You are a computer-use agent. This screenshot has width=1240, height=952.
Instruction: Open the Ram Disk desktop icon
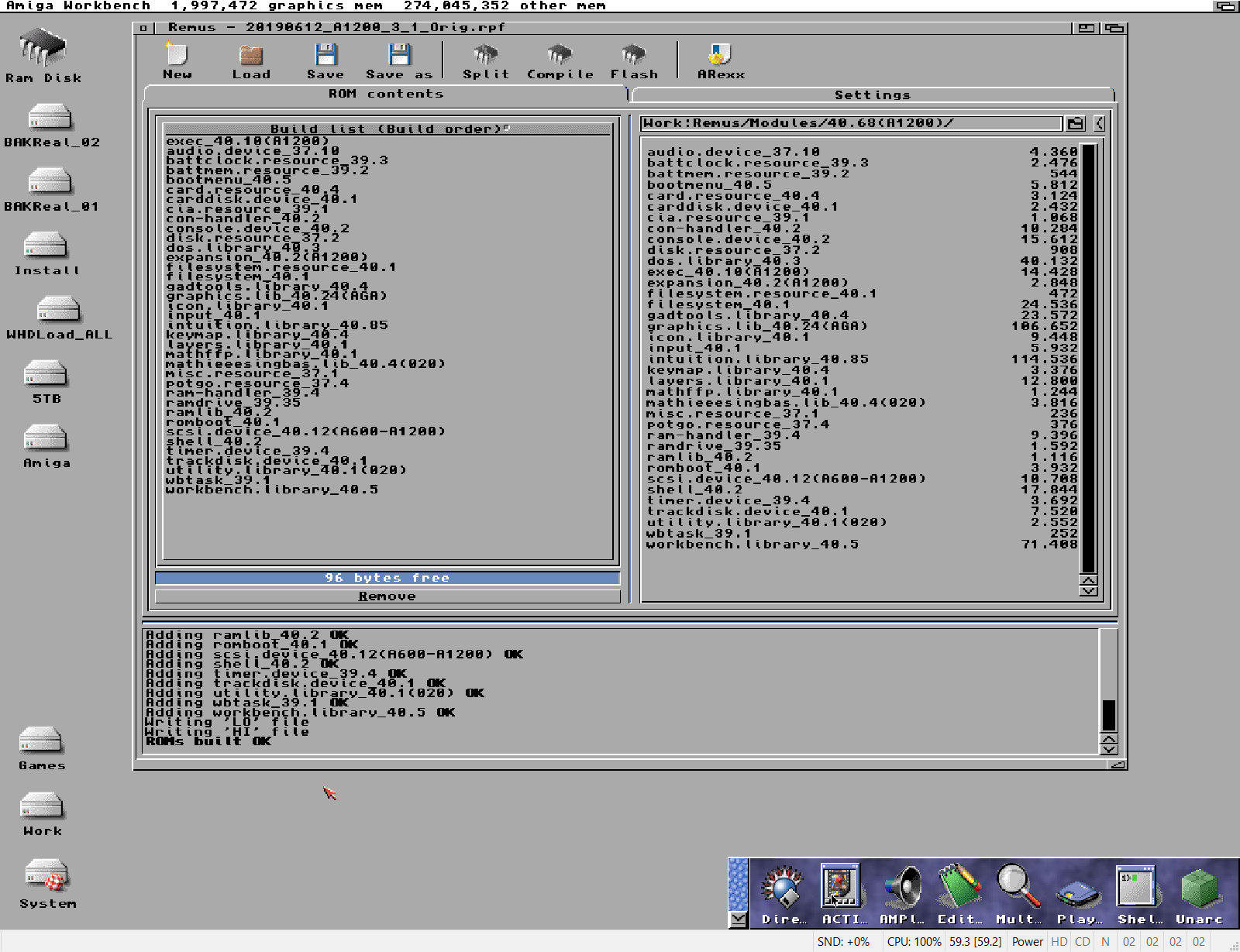pyautogui.click(x=43, y=55)
